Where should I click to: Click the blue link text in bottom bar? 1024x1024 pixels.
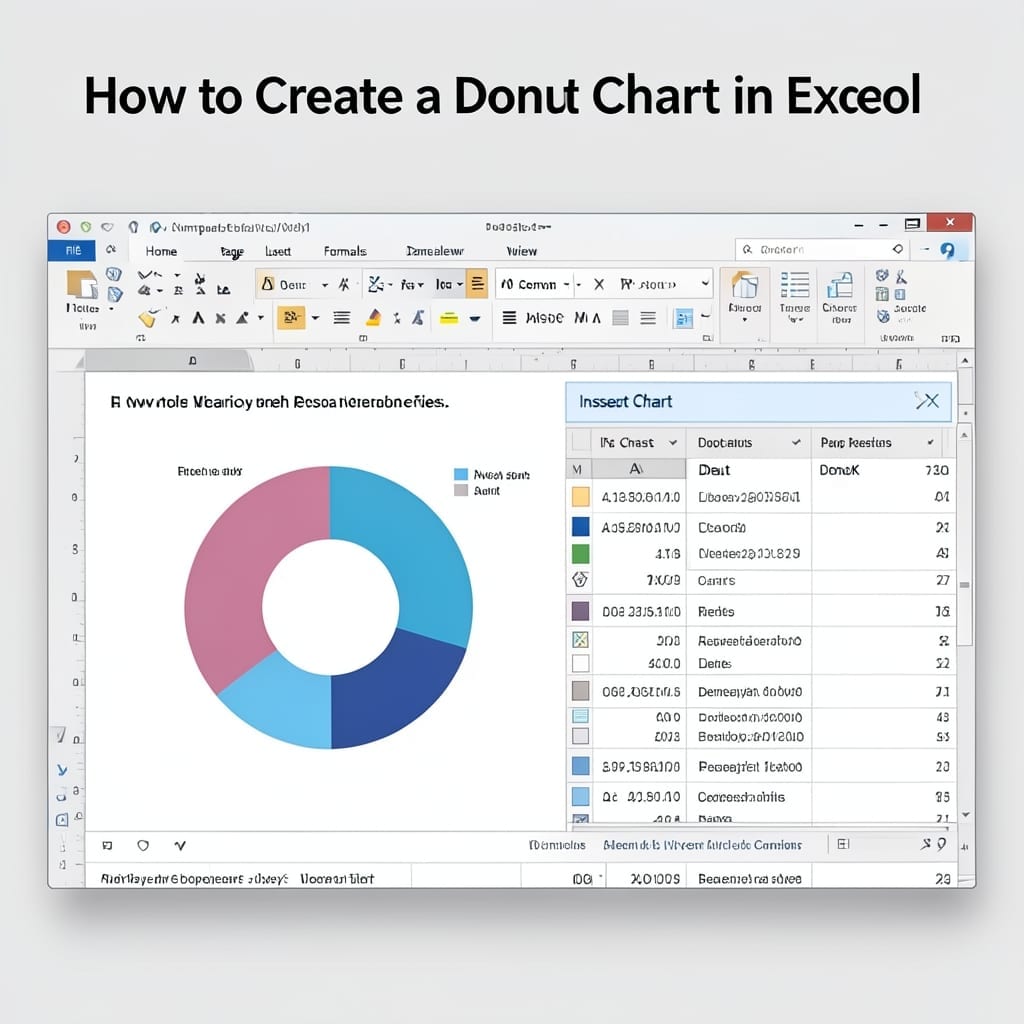(702, 845)
